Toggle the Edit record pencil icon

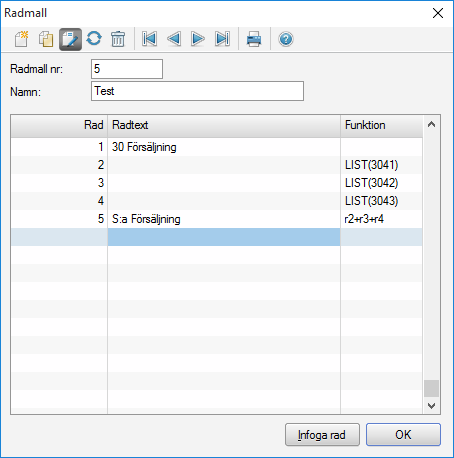(70, 39)
